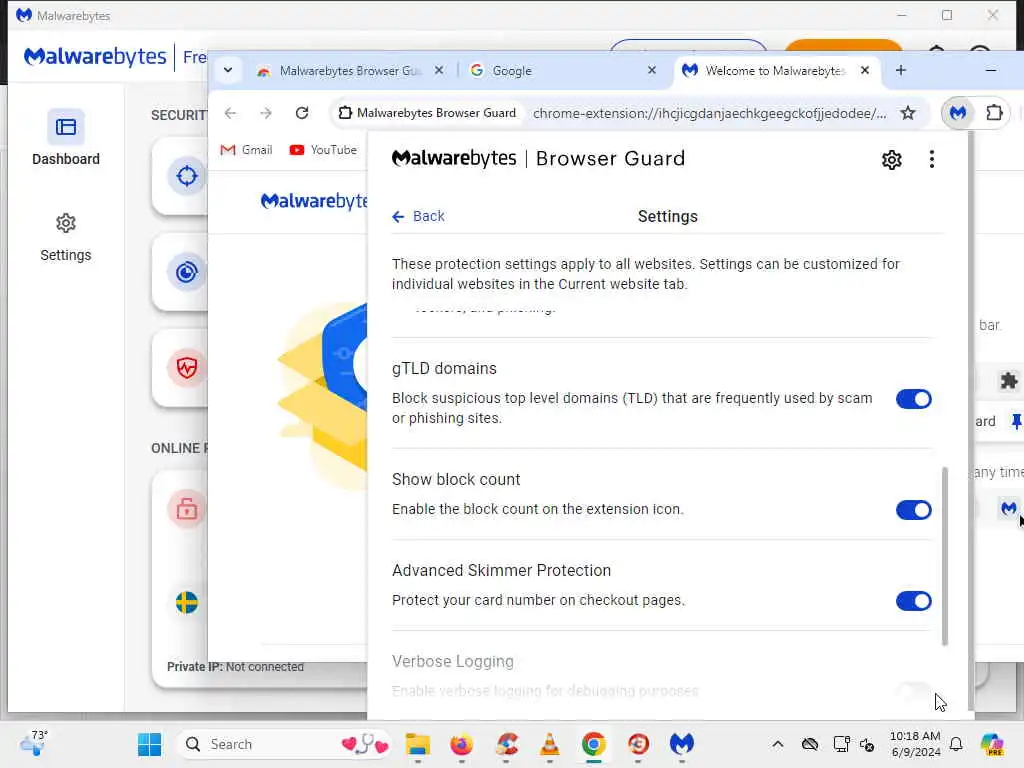The width and height of the screenshot is (1024, 768).
Task: Click the Malwarebytes logo in app header
Action: tap(95, 57)
